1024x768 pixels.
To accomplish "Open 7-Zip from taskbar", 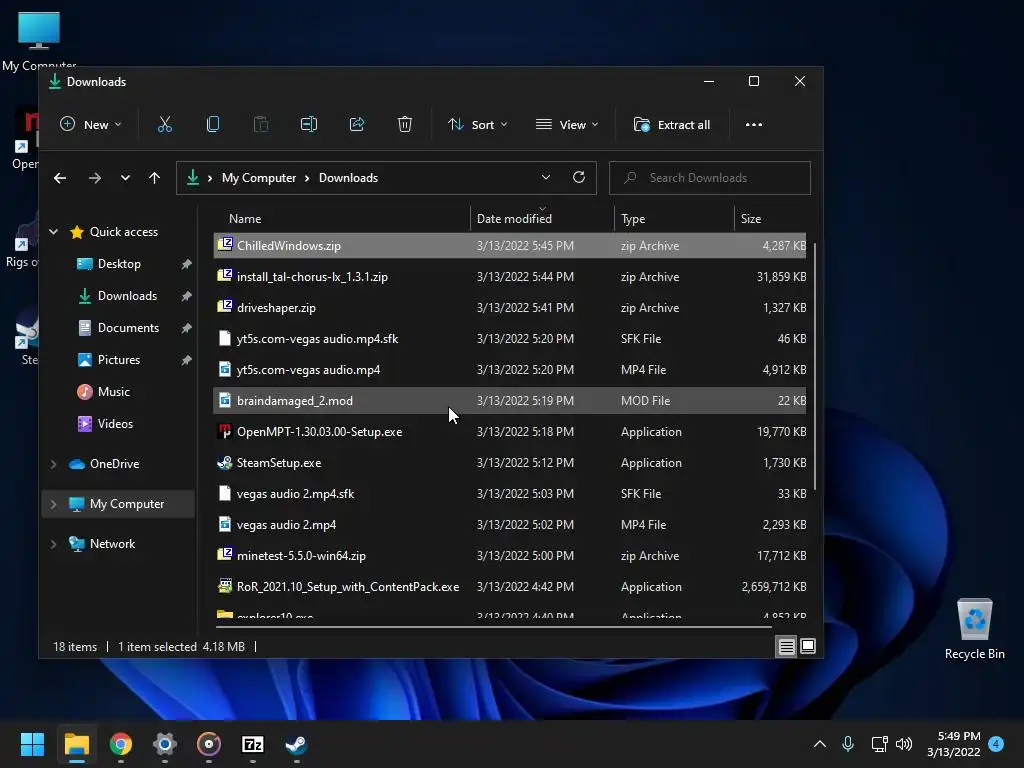I will [x=253, y=744].
